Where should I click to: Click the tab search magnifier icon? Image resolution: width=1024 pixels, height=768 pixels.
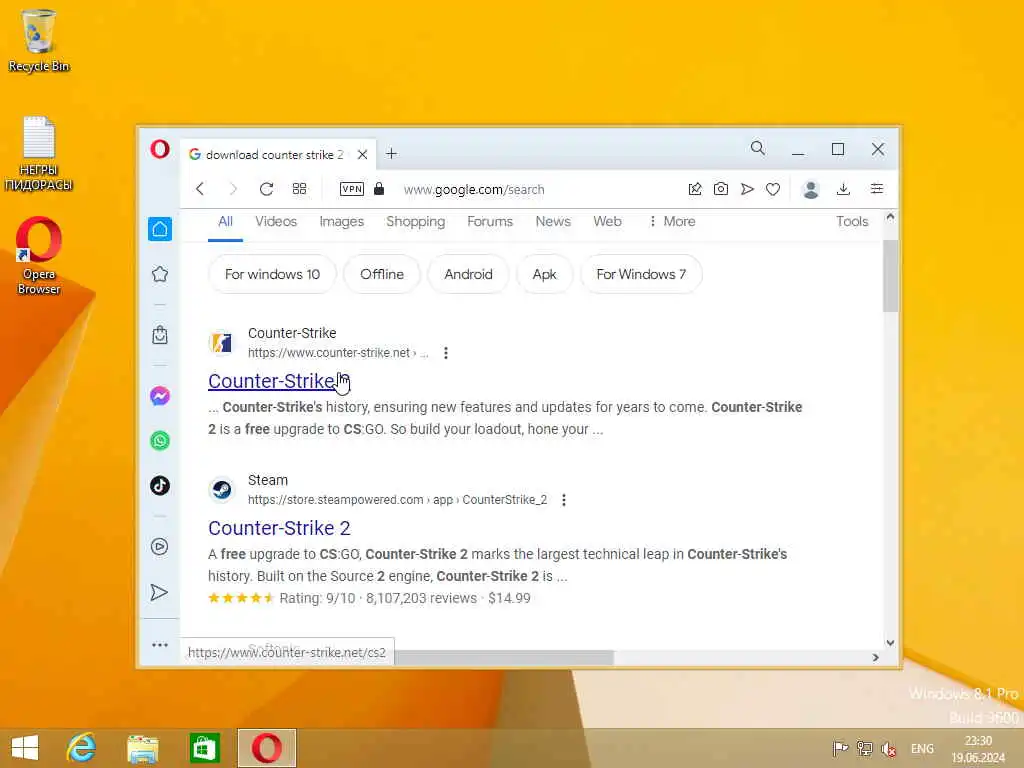point(758,148)
